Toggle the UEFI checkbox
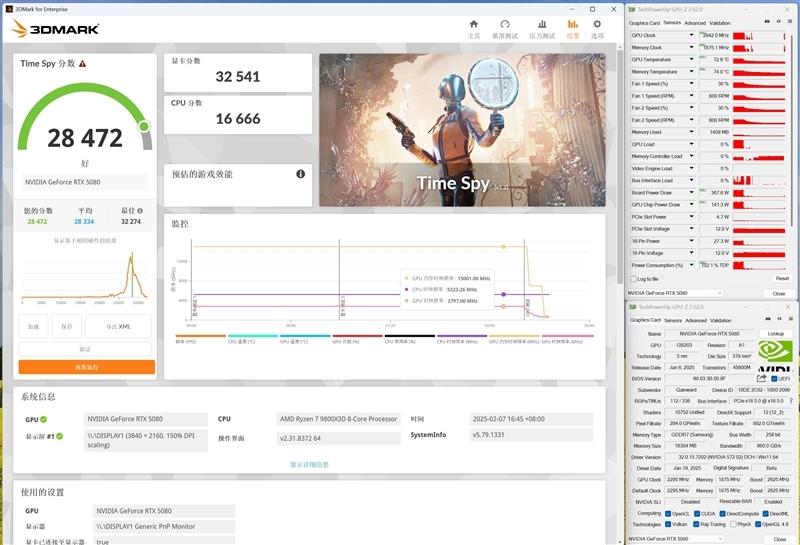The height and width of the screenshot is (545, 800). click(774, 379)
